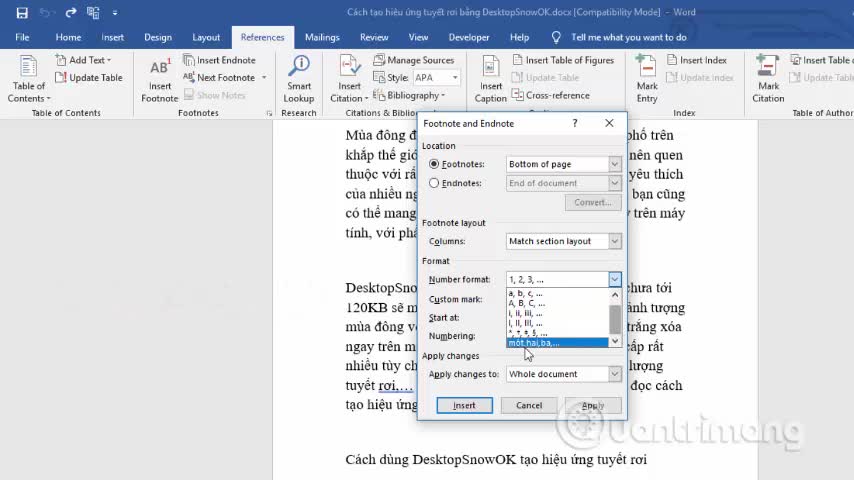Image resolution: width=854 pixels, height=480 pixels.
Task: Click Update Table in the Table of Contents group
Action: point(89,77)
